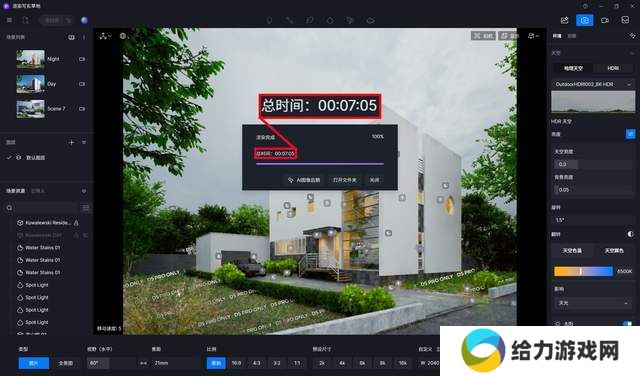Open the first environment tab in right panel
This screenshot has height=376, width=640.
(557, 36)
